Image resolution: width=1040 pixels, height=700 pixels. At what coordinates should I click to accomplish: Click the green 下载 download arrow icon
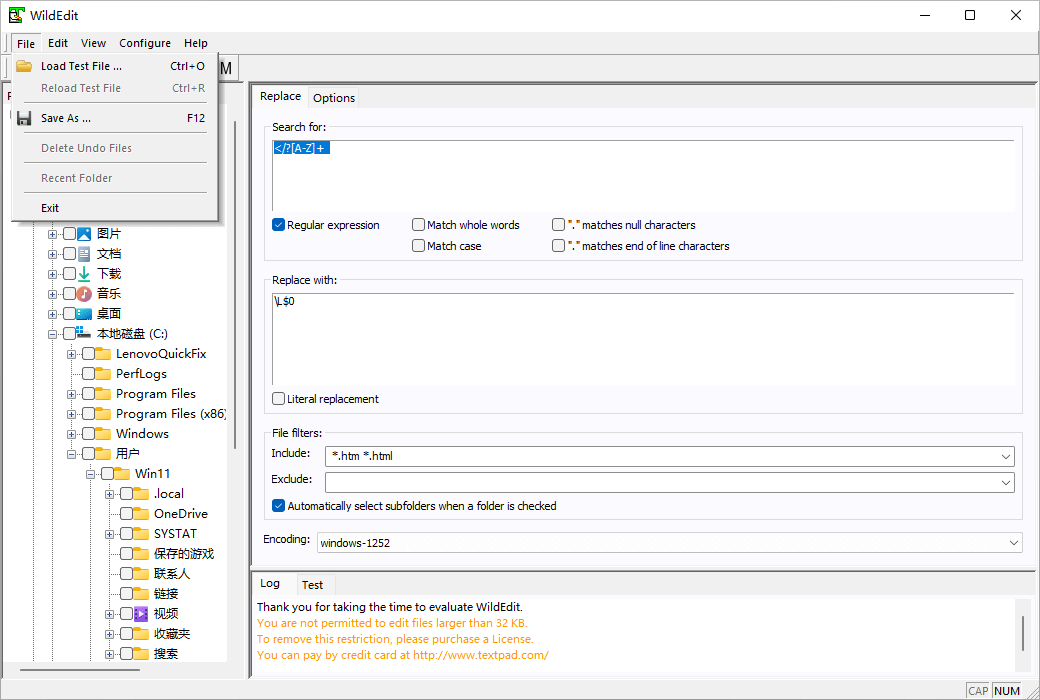(84, 273)
